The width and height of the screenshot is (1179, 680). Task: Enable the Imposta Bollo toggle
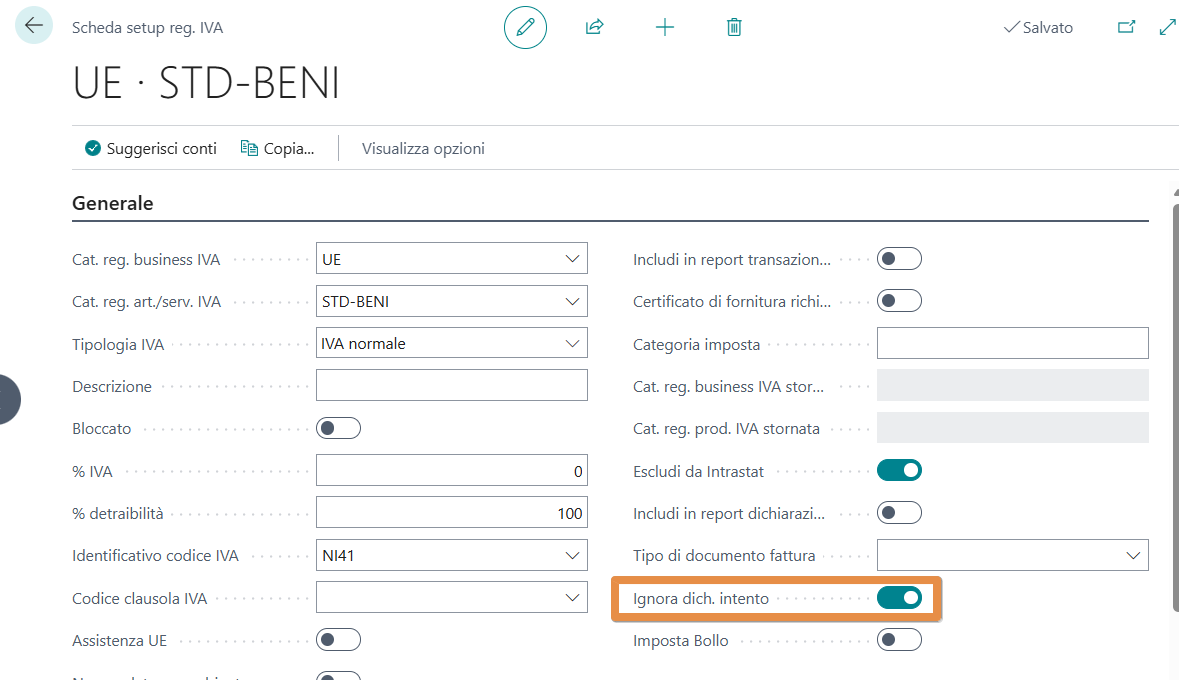click(x=899, y=640)
